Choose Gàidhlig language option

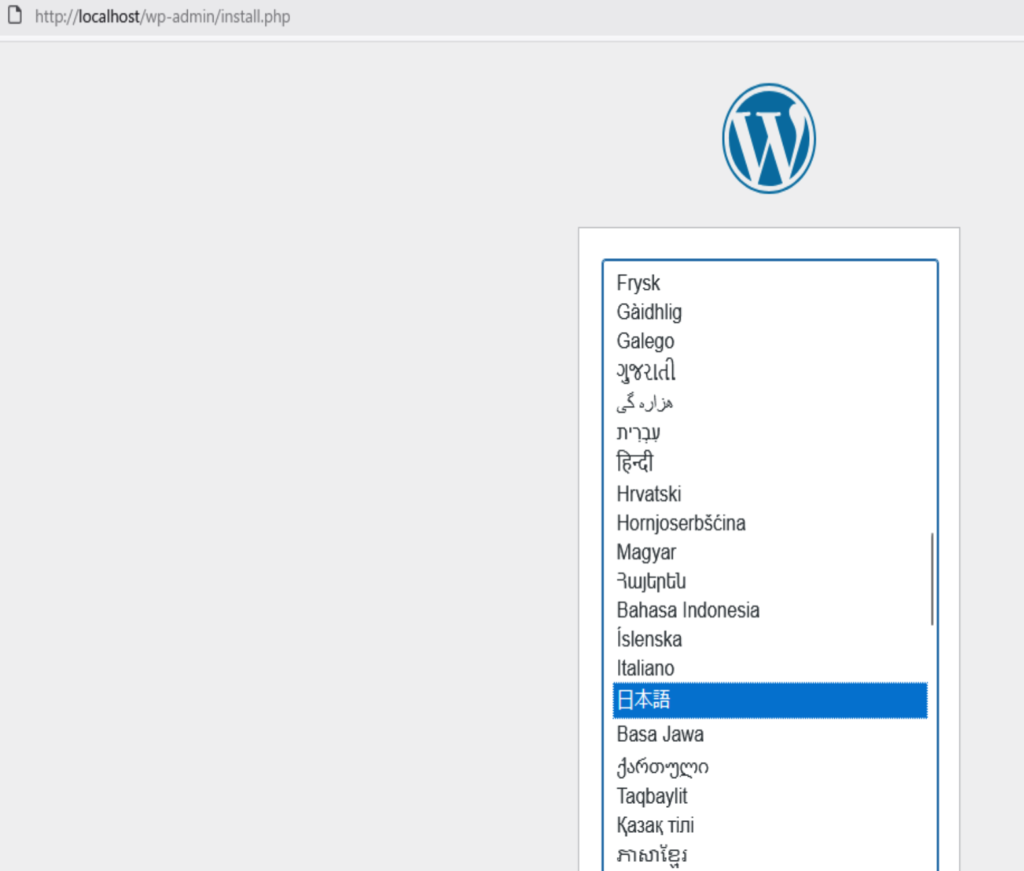click(649, 312)
